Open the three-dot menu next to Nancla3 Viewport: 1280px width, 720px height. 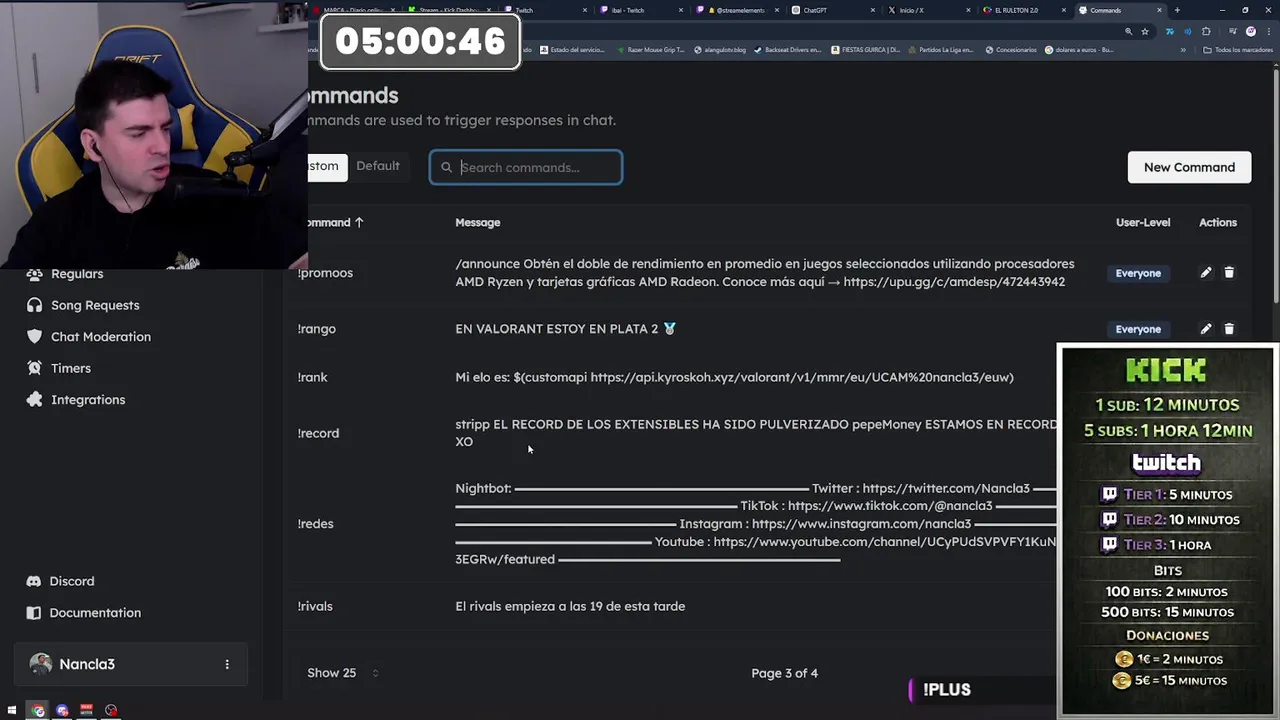[x=227, y=664]
